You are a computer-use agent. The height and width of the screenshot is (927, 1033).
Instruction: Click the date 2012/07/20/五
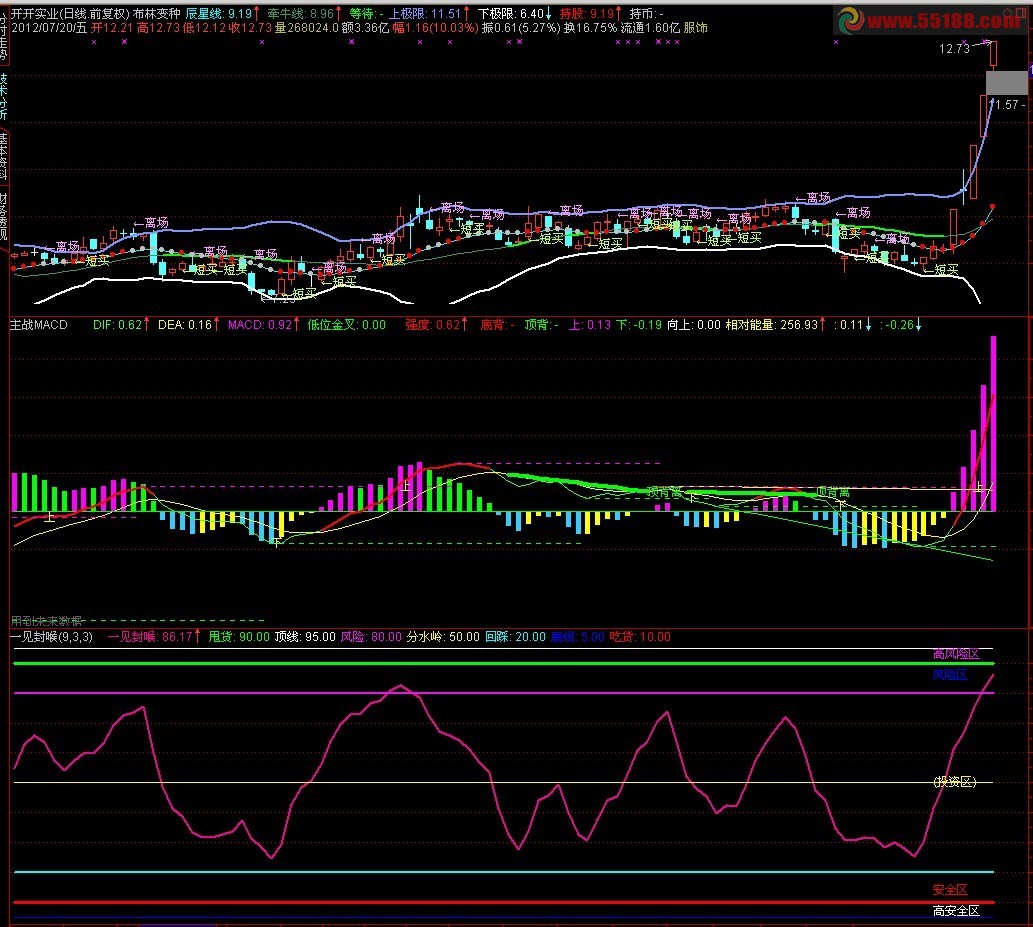coord(49,28)
